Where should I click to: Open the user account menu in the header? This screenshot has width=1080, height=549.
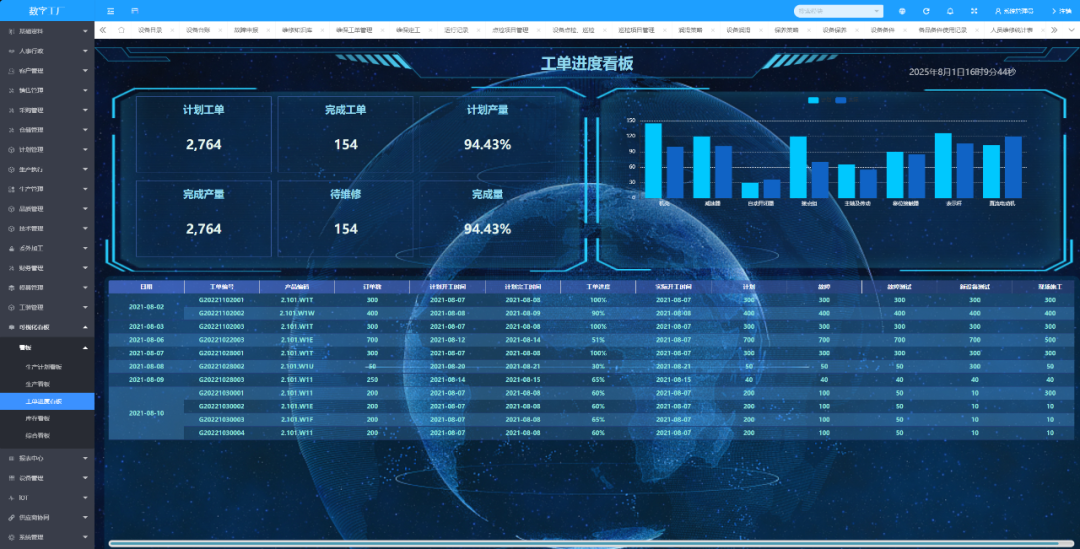coord(1014,11)
